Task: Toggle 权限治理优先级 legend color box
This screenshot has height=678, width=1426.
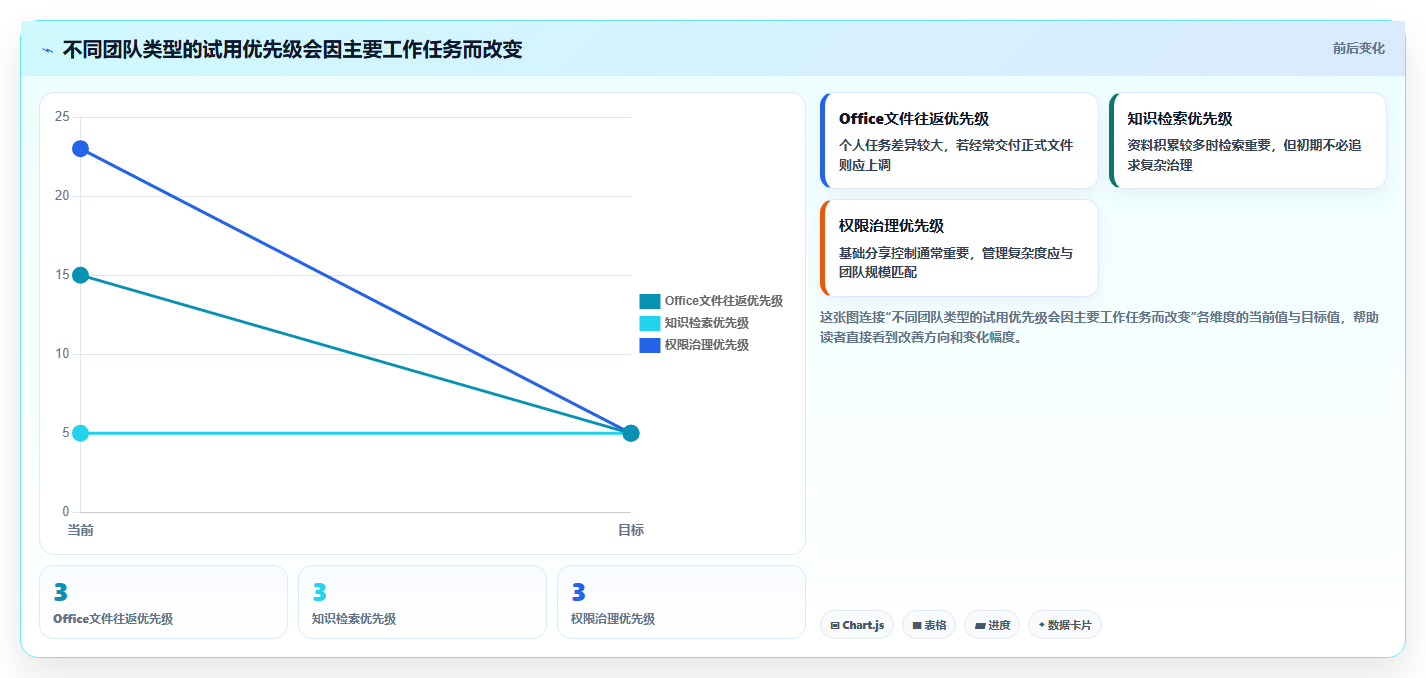Action: coord(649,345)
